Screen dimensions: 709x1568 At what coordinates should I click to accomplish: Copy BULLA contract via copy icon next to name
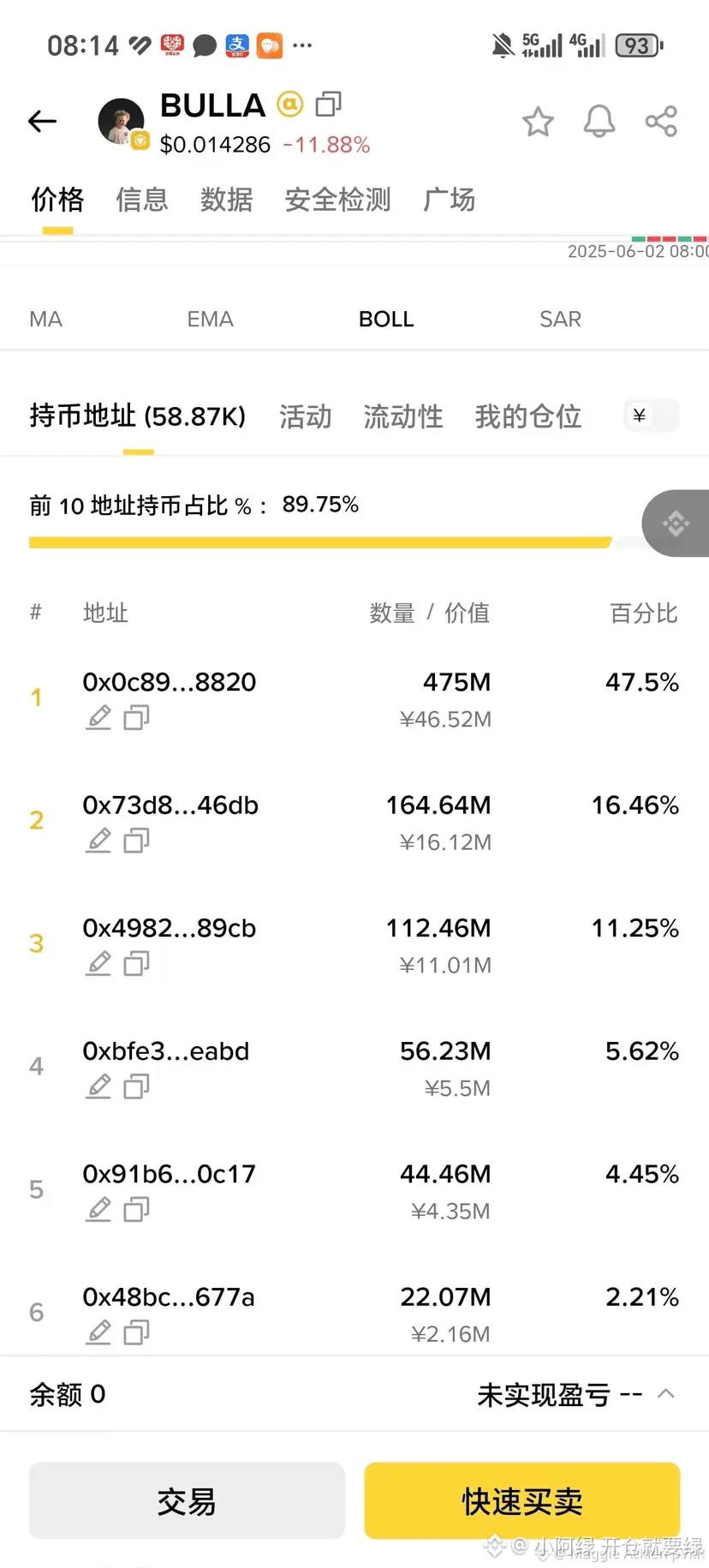point(328,105)
